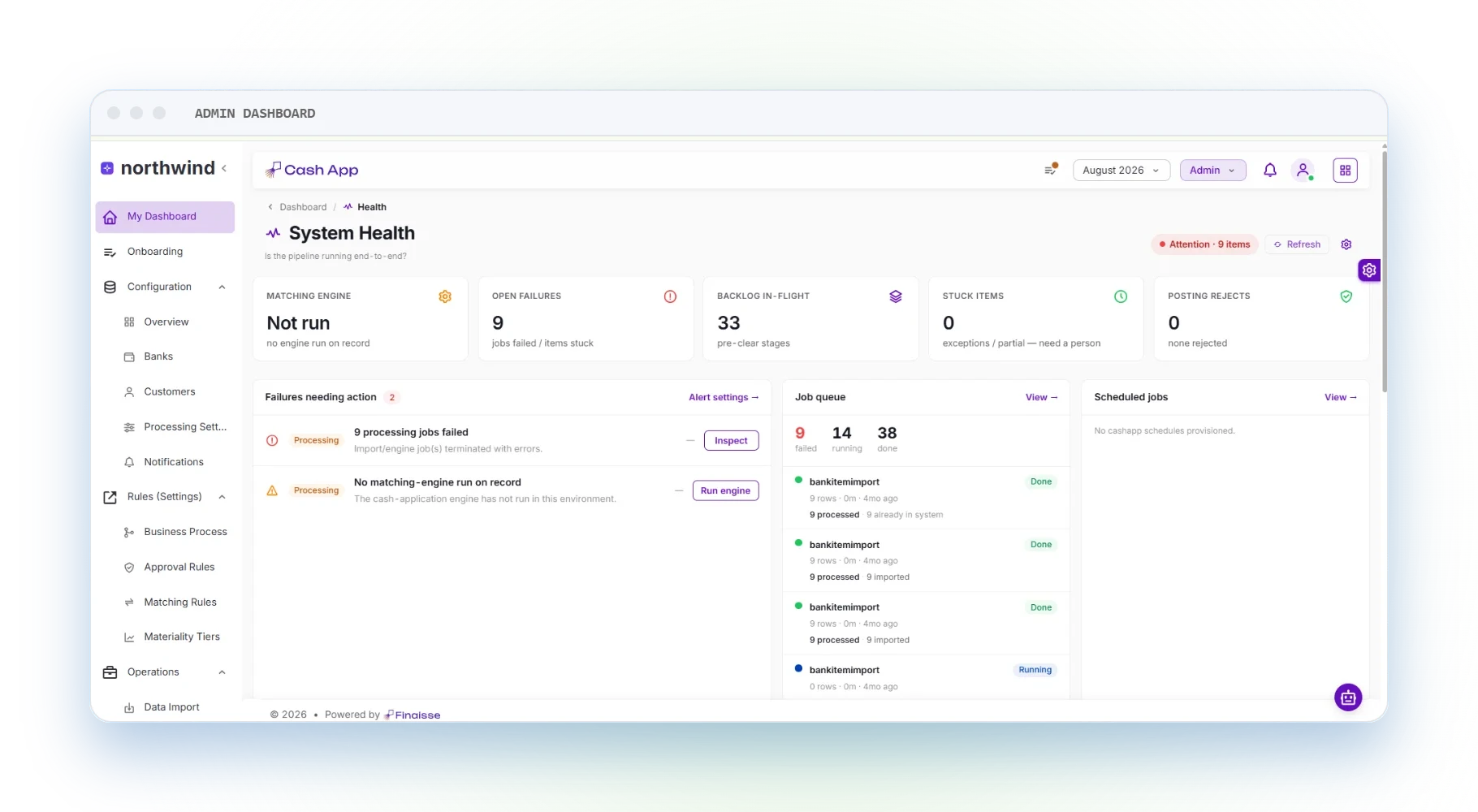The width and height of the screenshot is (1478, 812).
Task: Go to My Dashboard
Action: pyautogui.click(x=165, y=217)
